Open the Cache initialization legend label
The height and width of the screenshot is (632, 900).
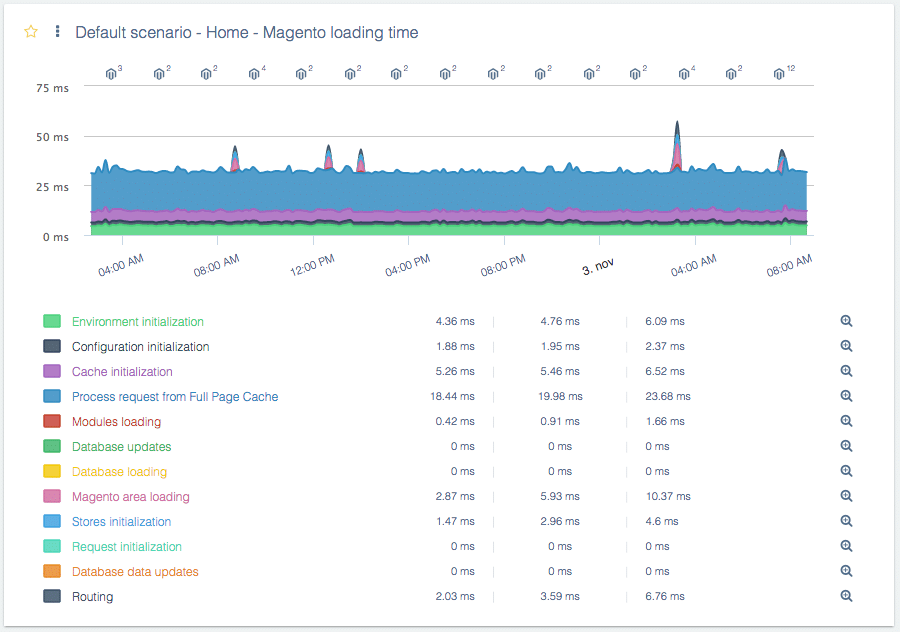point(122,371)
